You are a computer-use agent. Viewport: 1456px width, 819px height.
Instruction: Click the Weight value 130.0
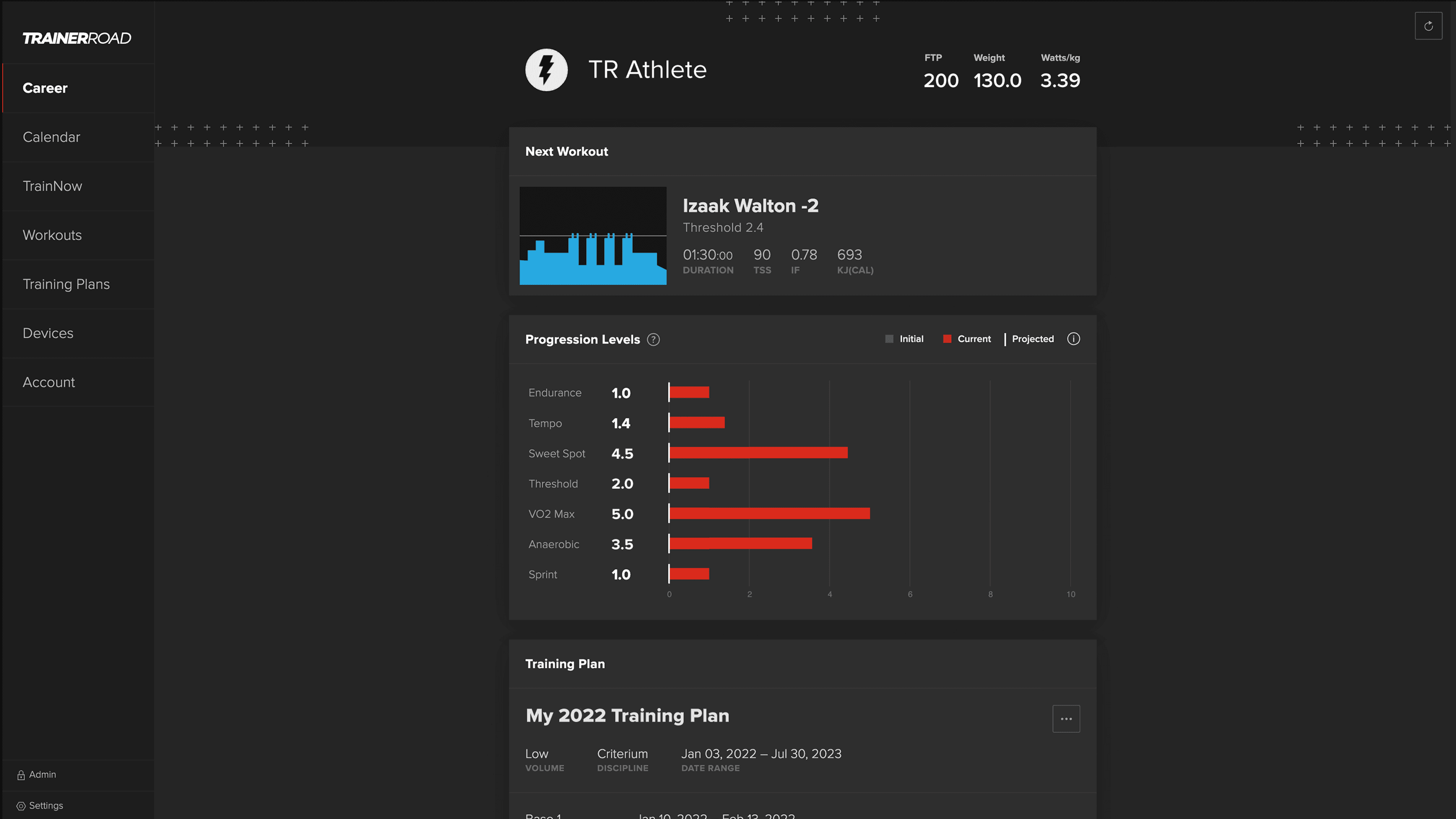[x=998, y=80]
